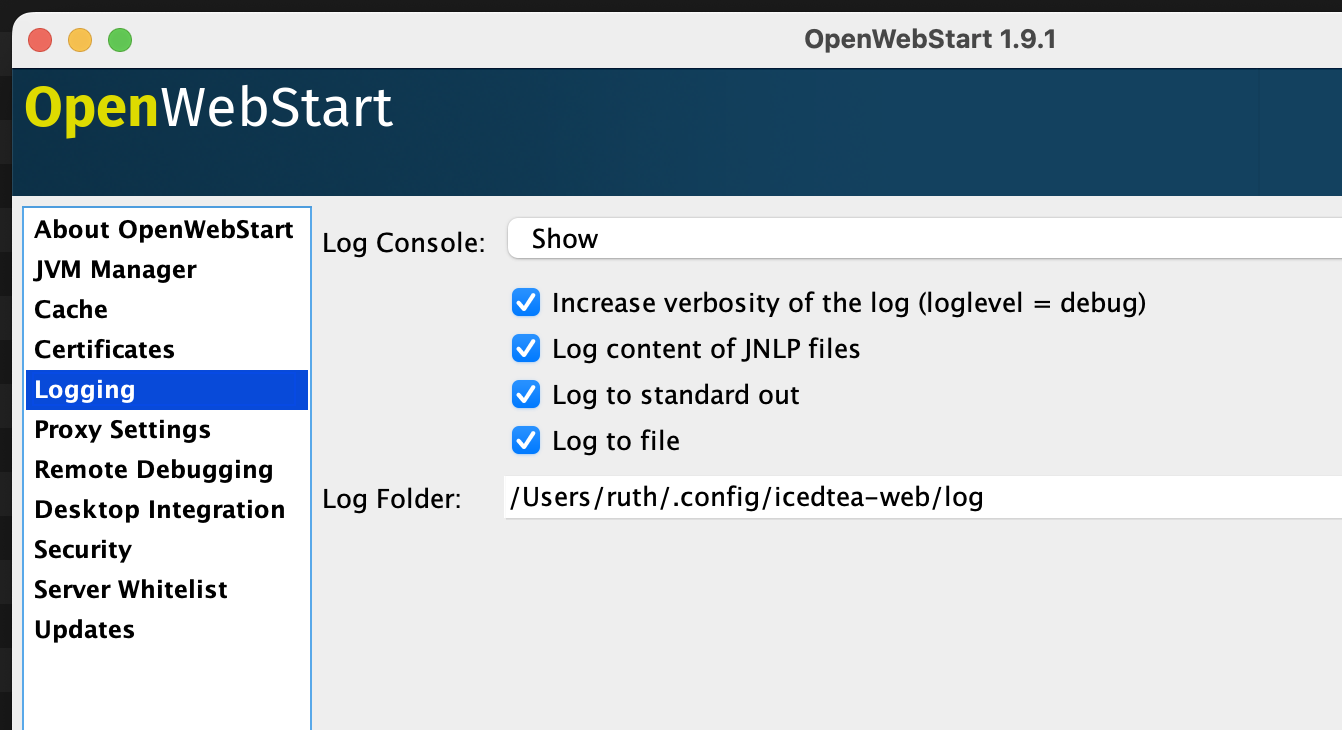This screenshot has width=1342, height=730.
Task: Open the About OpenWebStart section
Action: 166,230
